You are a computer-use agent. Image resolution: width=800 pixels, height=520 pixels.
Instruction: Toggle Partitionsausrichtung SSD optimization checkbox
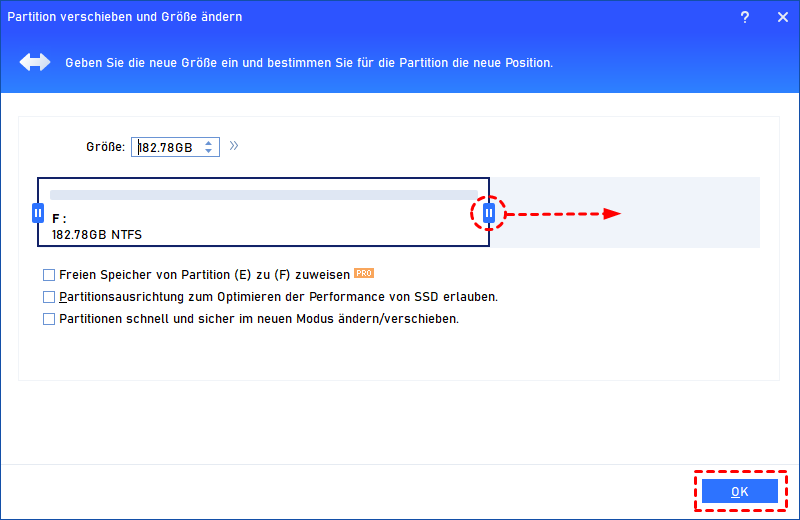point(49,297)
